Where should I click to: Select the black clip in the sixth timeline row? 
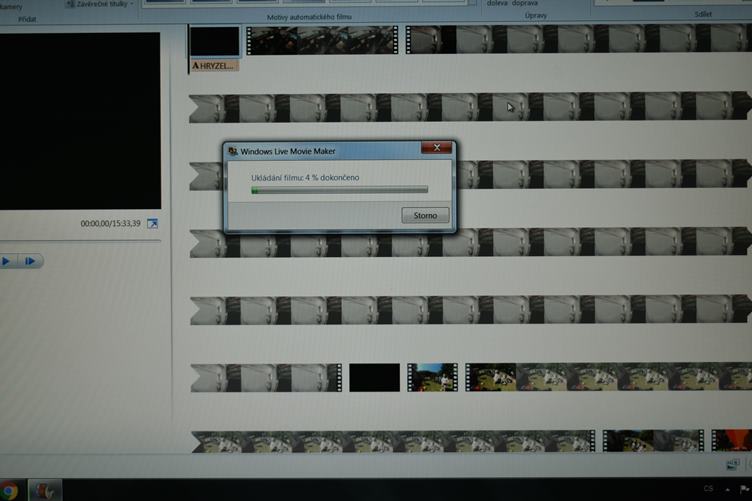point(374,377)
